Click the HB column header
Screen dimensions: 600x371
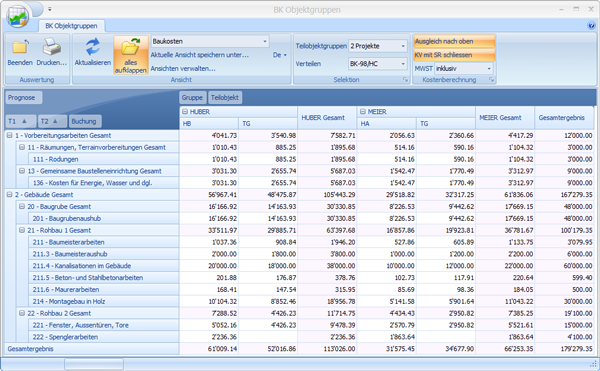click(209, 124)
